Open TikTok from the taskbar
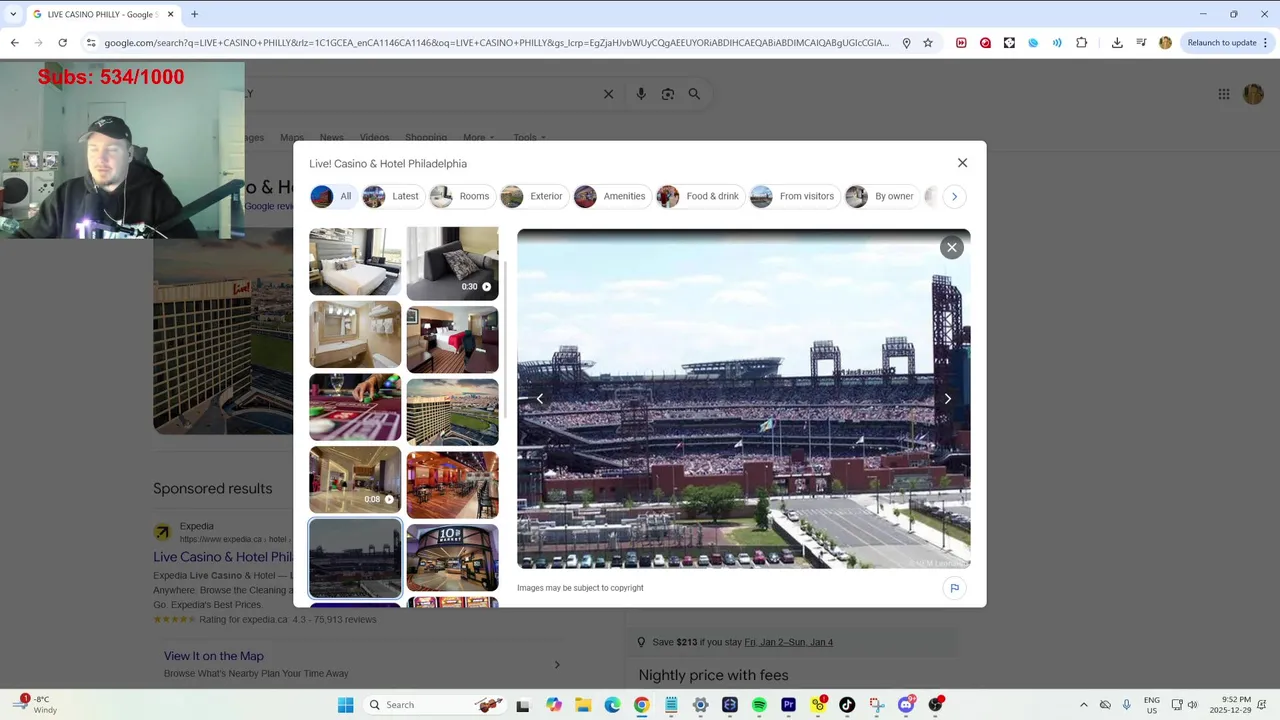 click(x=847, y=705)
